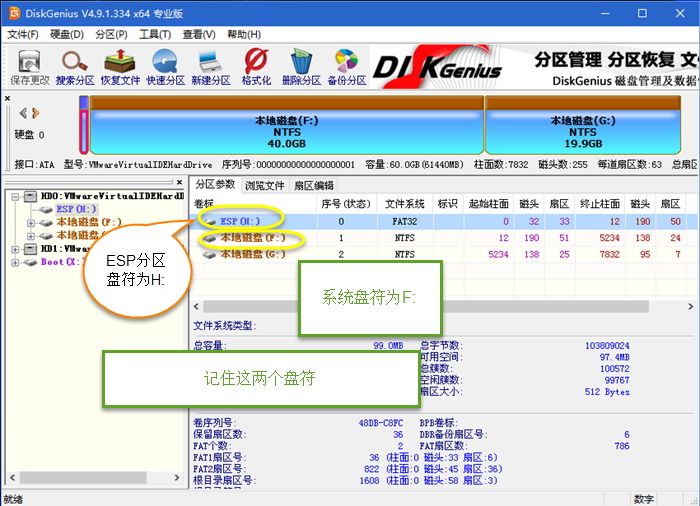Image resolution: width=700 pixels, height=506 pixels.
Task: Click the 卷标 column header
Action: coord(254,204)
